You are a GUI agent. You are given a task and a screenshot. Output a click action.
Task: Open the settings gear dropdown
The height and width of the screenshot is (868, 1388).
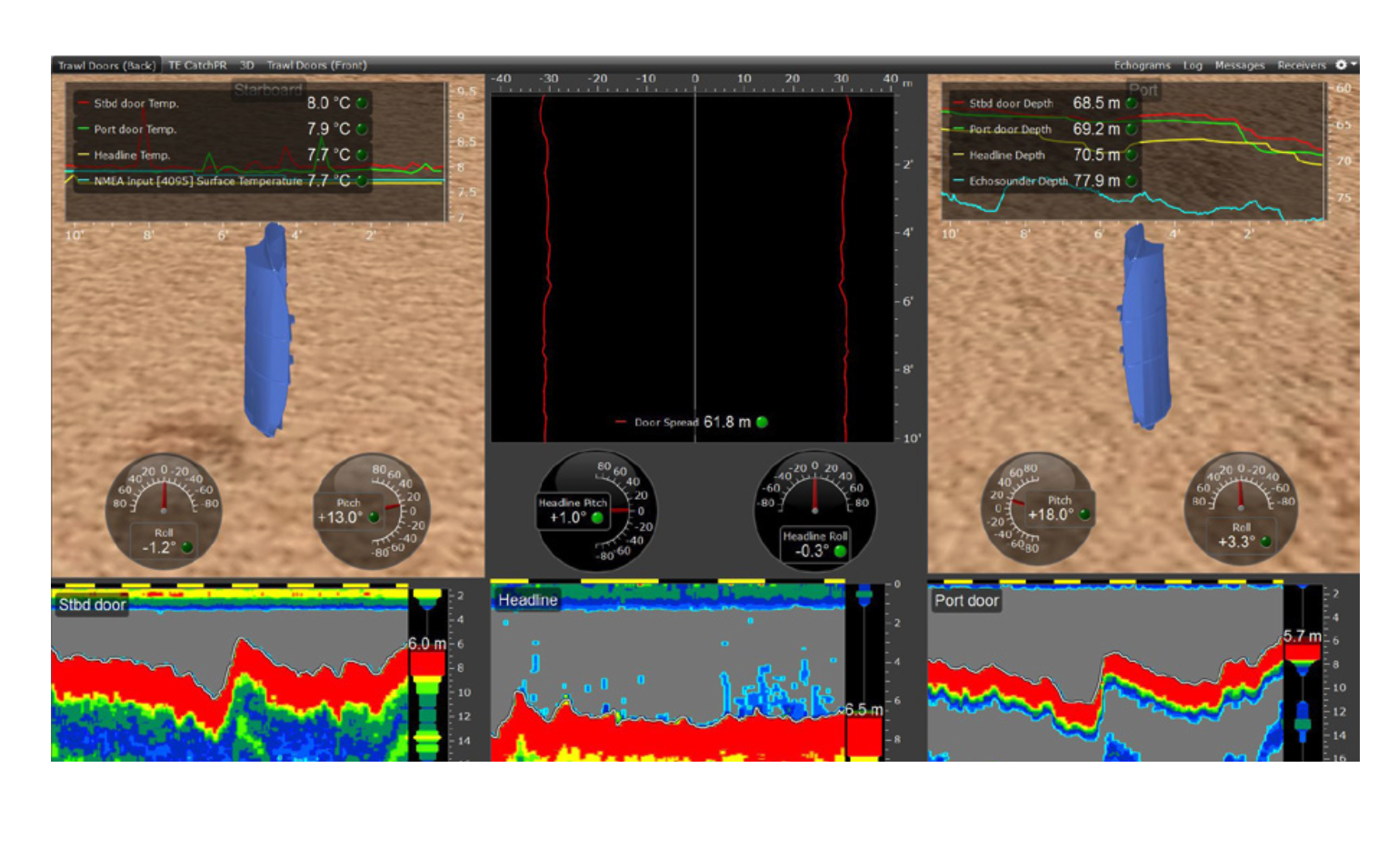pos(1345,65)
